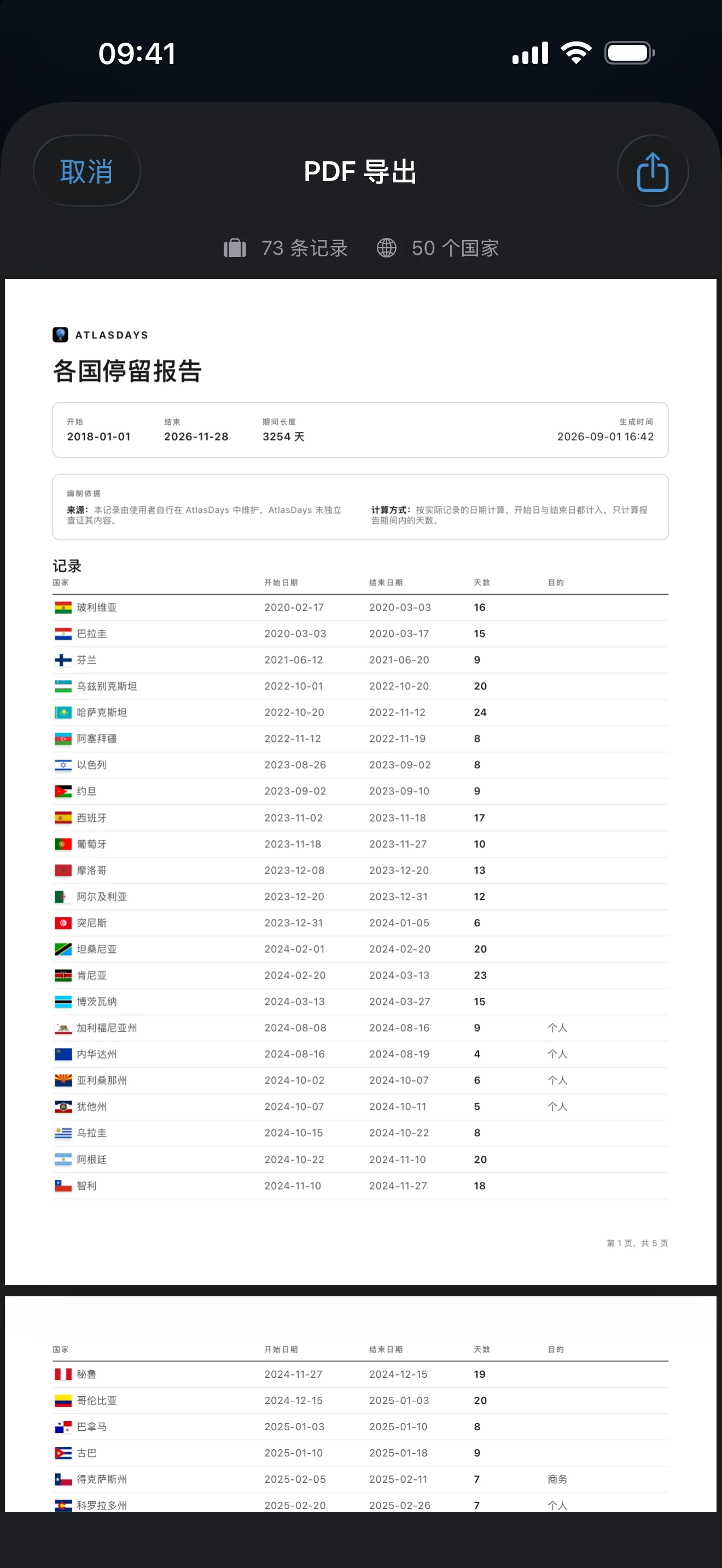Screen dimensions: 722x1568
Task: Tap the Panama flag beside 巴拿马
Action: 63,1427
